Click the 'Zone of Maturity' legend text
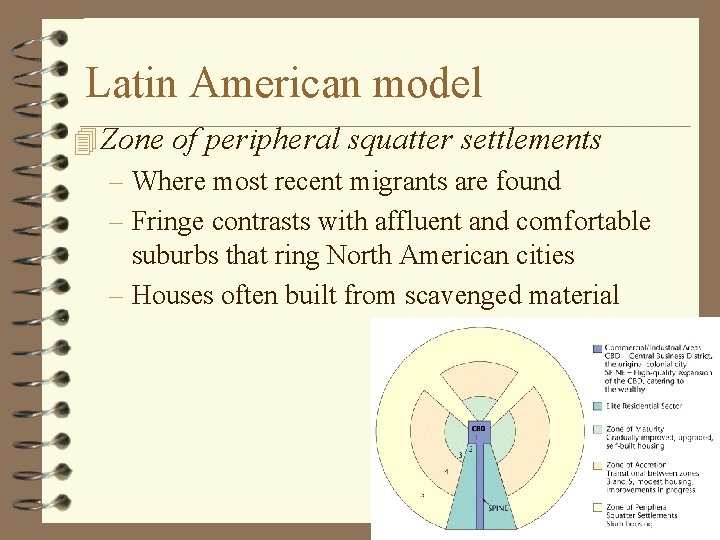Viewport: 720px width, 540px height. (635, 429)
